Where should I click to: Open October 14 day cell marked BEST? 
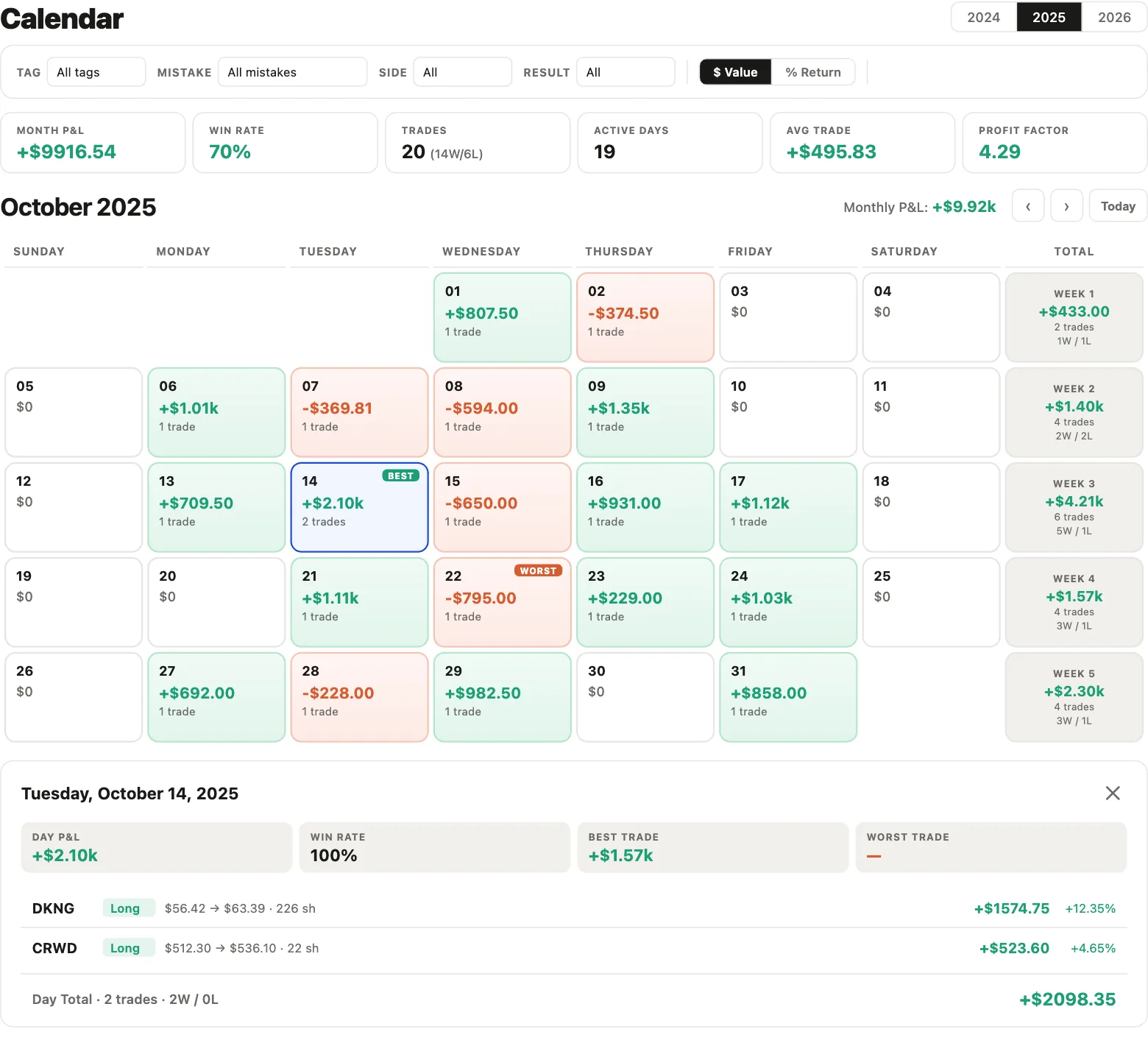(x=360, y=507)
